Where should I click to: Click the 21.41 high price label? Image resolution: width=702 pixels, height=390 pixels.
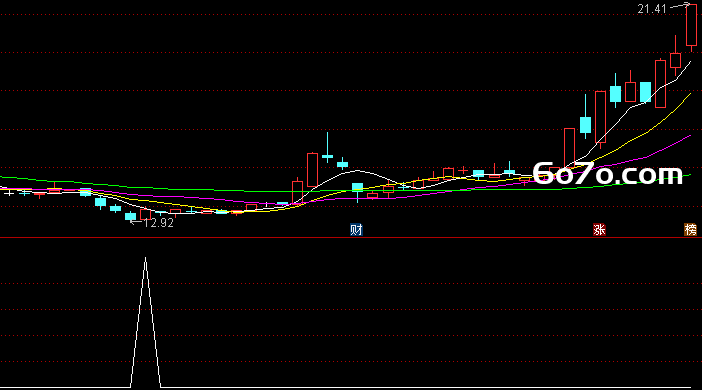[x=652, y=9]
